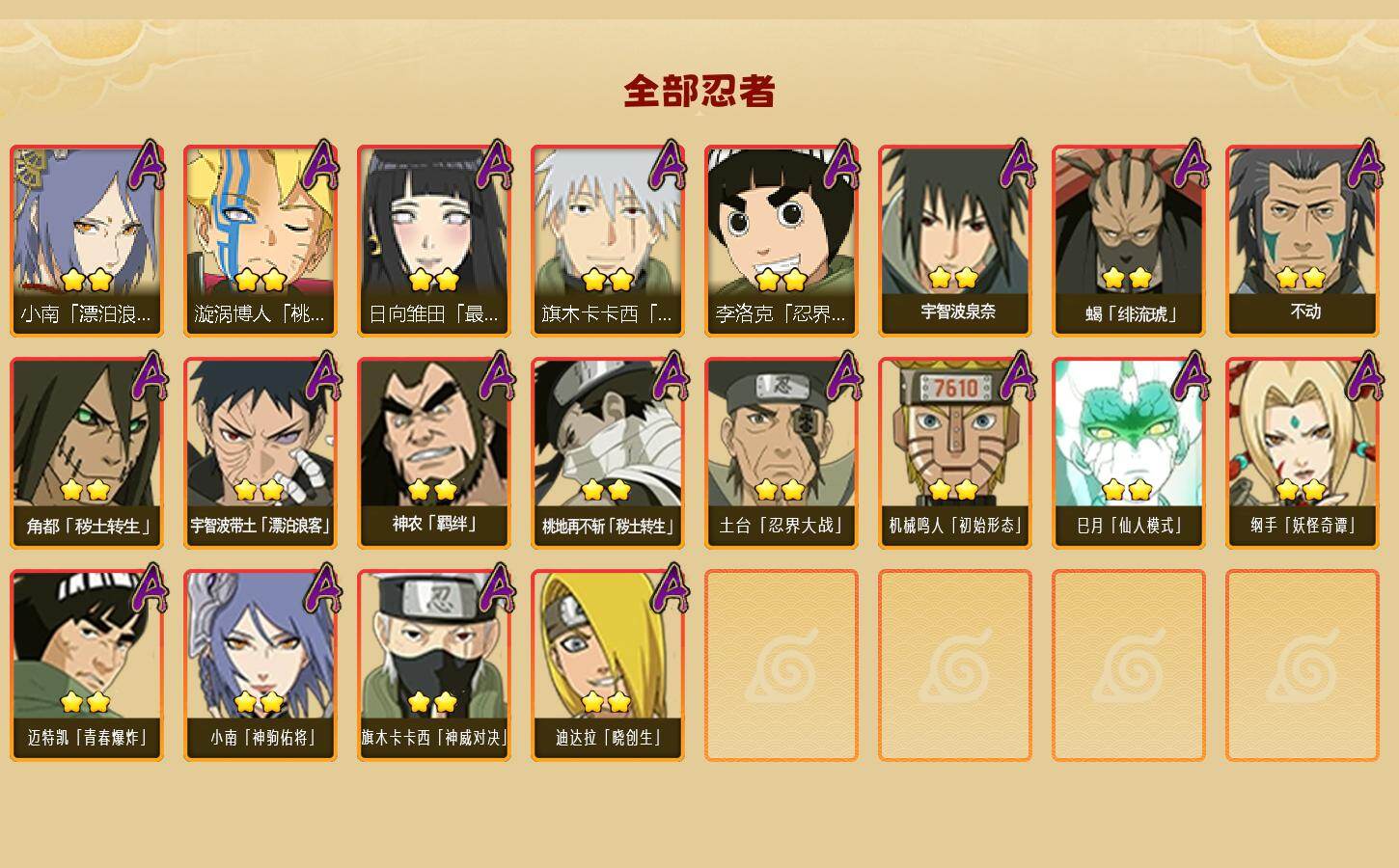
Task: Pick the 纲手「妖怪奇谭」 card
Action: pyautogui.click(x=1303, y=453)
